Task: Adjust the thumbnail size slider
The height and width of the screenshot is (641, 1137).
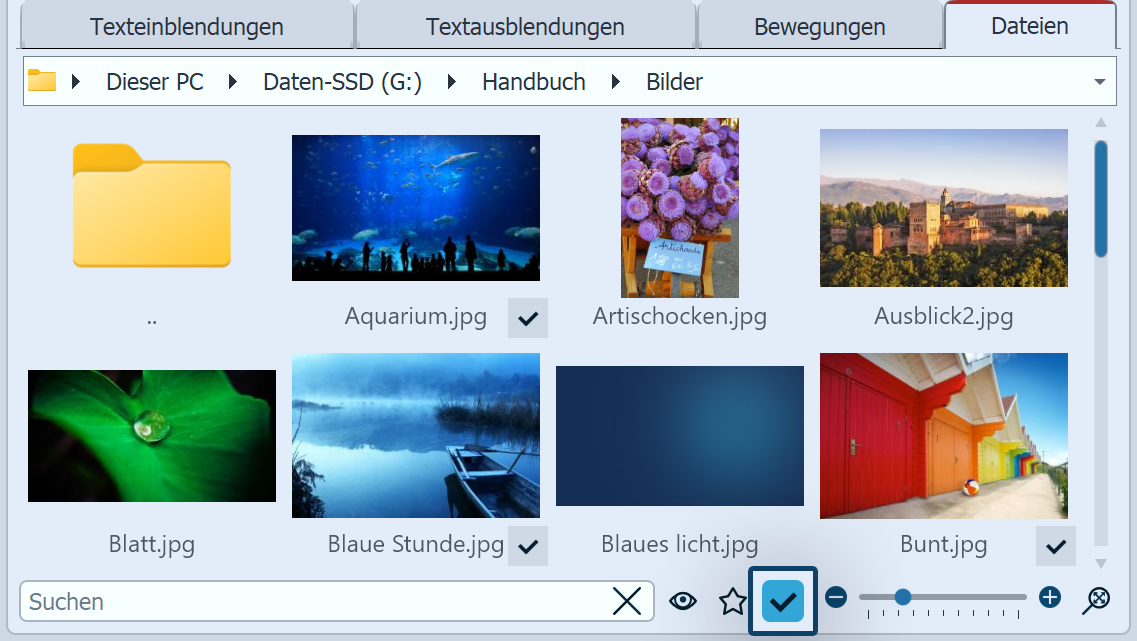Action: (903, 598)
